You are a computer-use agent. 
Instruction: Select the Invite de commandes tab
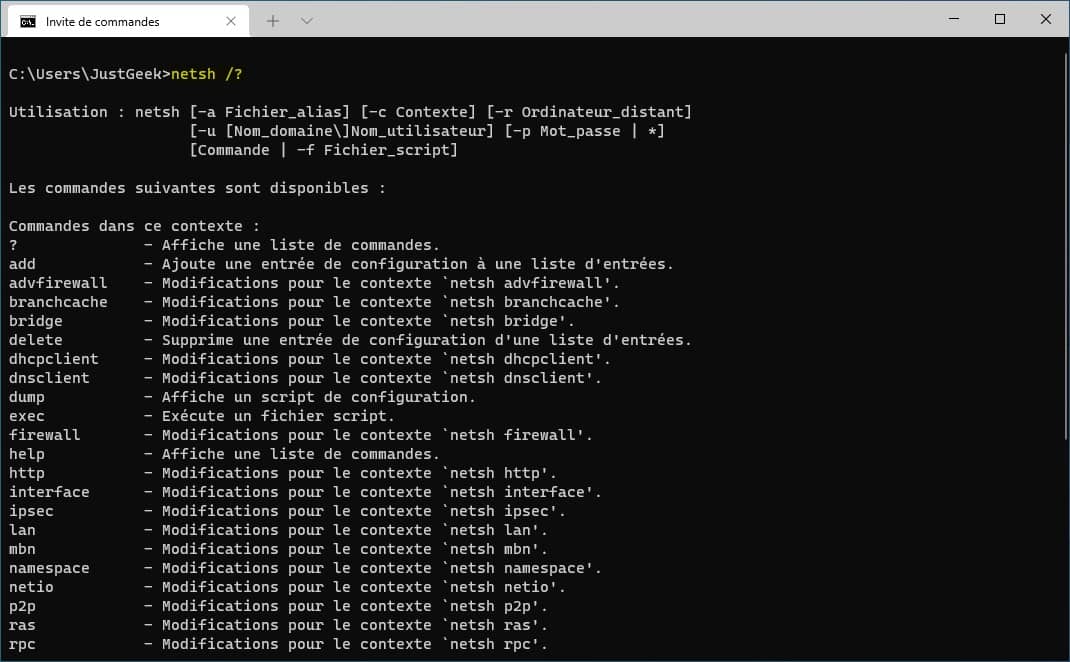click(128, 21)
